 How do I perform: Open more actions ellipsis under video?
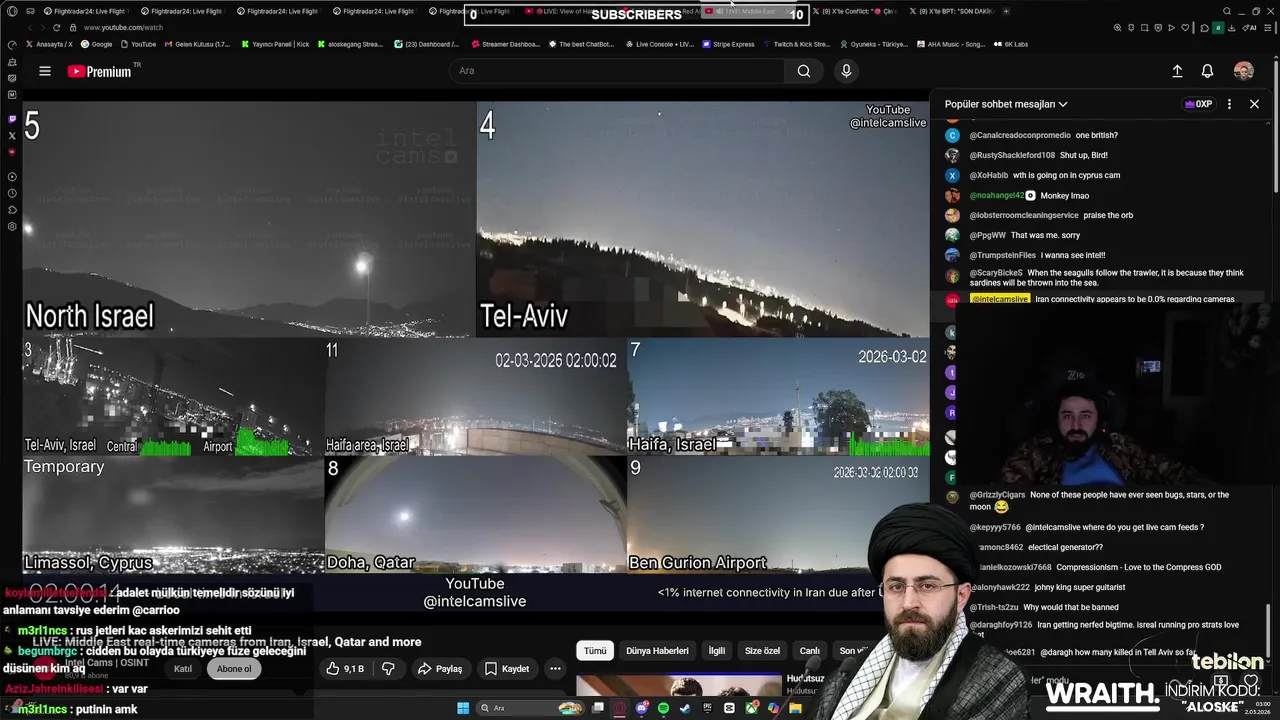click(x=555, y=668)
